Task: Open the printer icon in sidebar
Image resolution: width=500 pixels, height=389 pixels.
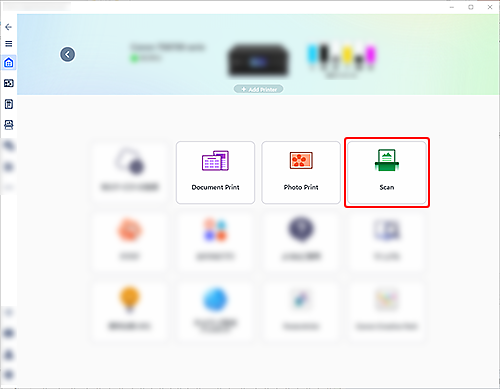Action: click(9, 125)
